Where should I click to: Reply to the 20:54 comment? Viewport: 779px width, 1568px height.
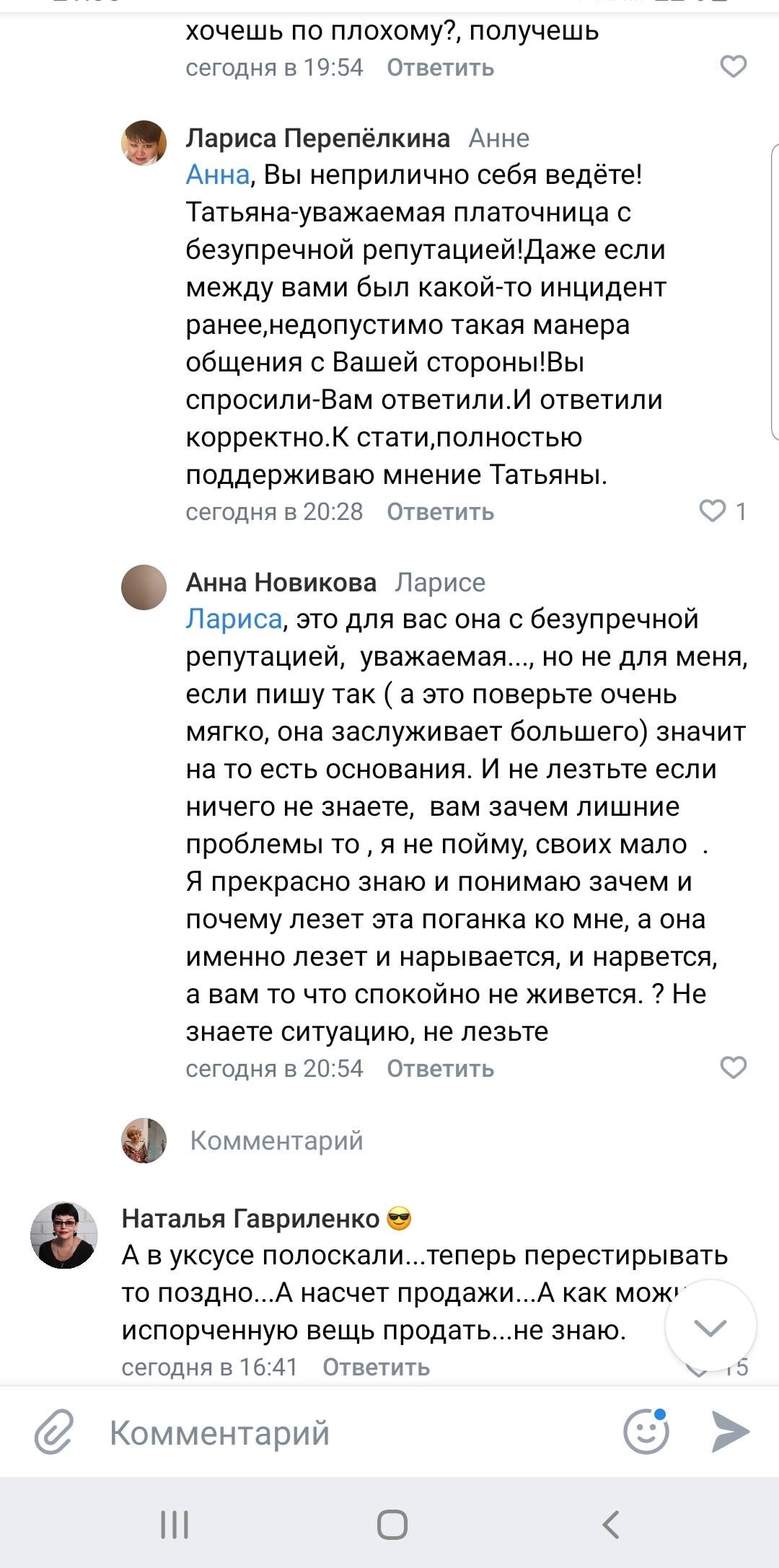440,1069
